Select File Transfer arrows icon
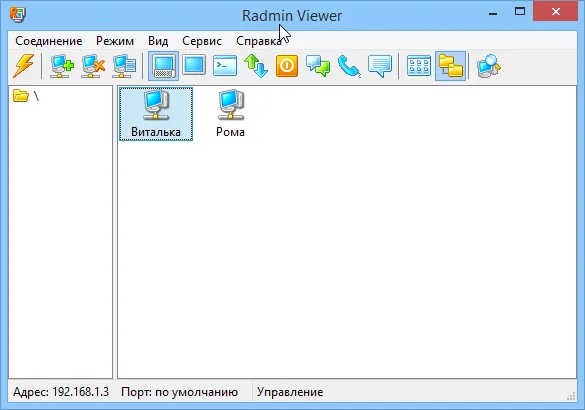Image resolution: width=585 pixels, height=410 pixels. coord(256,66)
